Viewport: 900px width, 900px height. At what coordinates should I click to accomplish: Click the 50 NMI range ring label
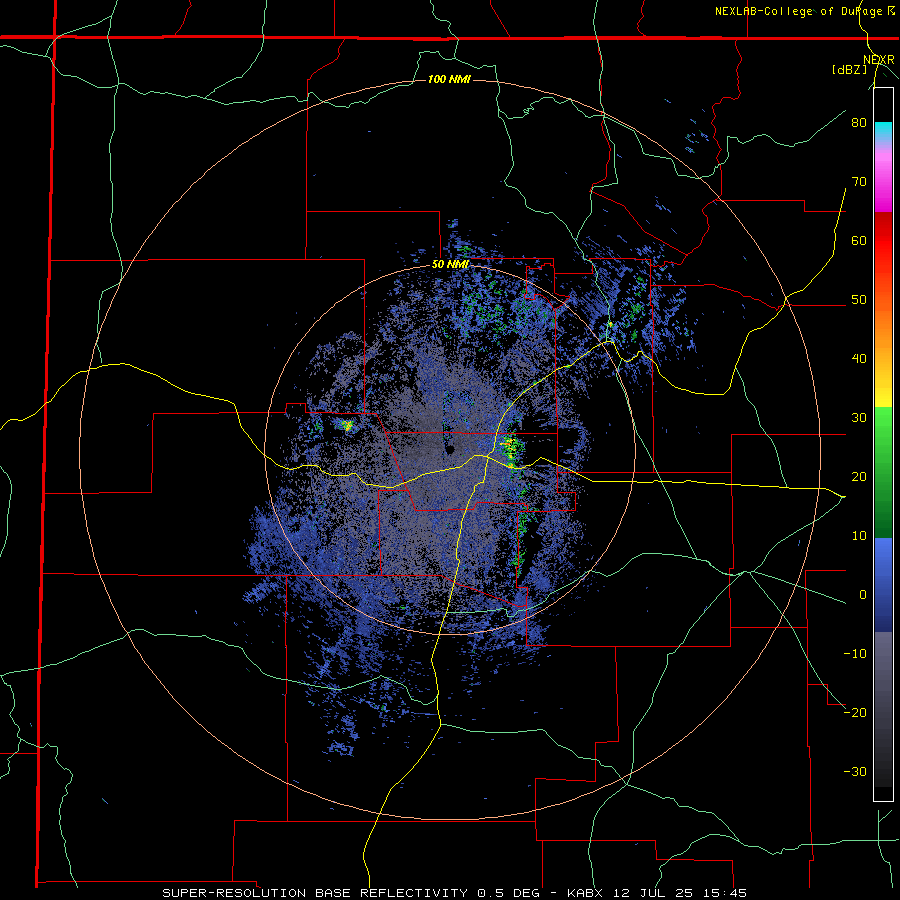tap(450, 265)
